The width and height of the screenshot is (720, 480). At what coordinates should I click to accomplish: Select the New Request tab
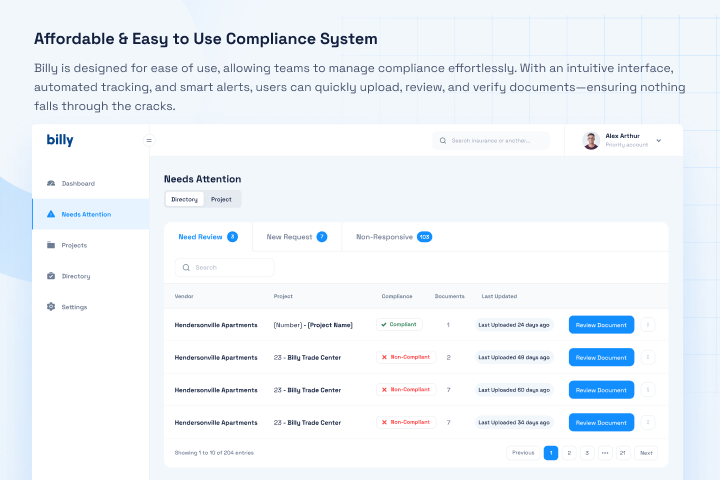[297, 237]
